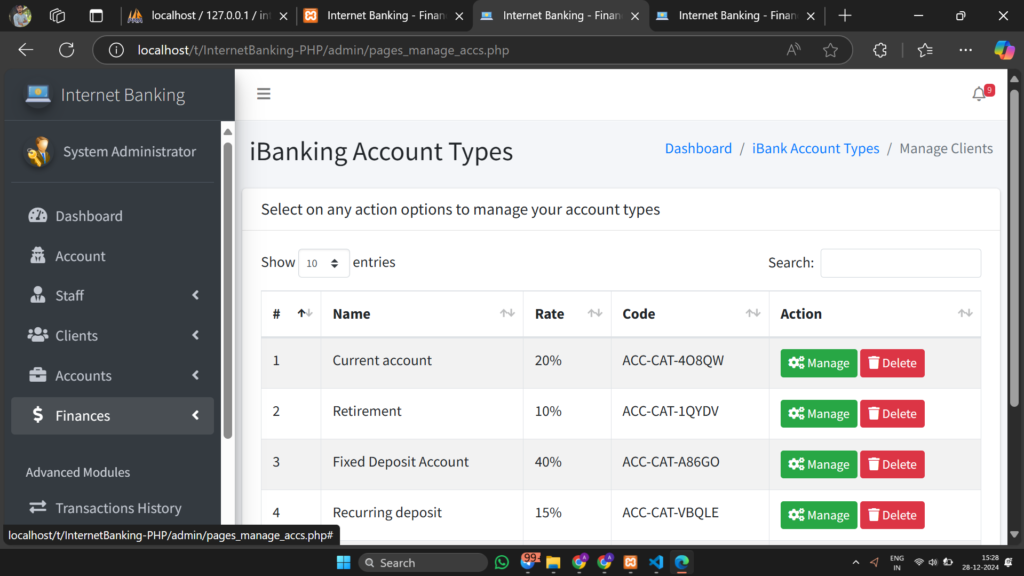1024x576 pixels.
Task: Open browser settings ellipsis menu
Action: tap(965, 50)
